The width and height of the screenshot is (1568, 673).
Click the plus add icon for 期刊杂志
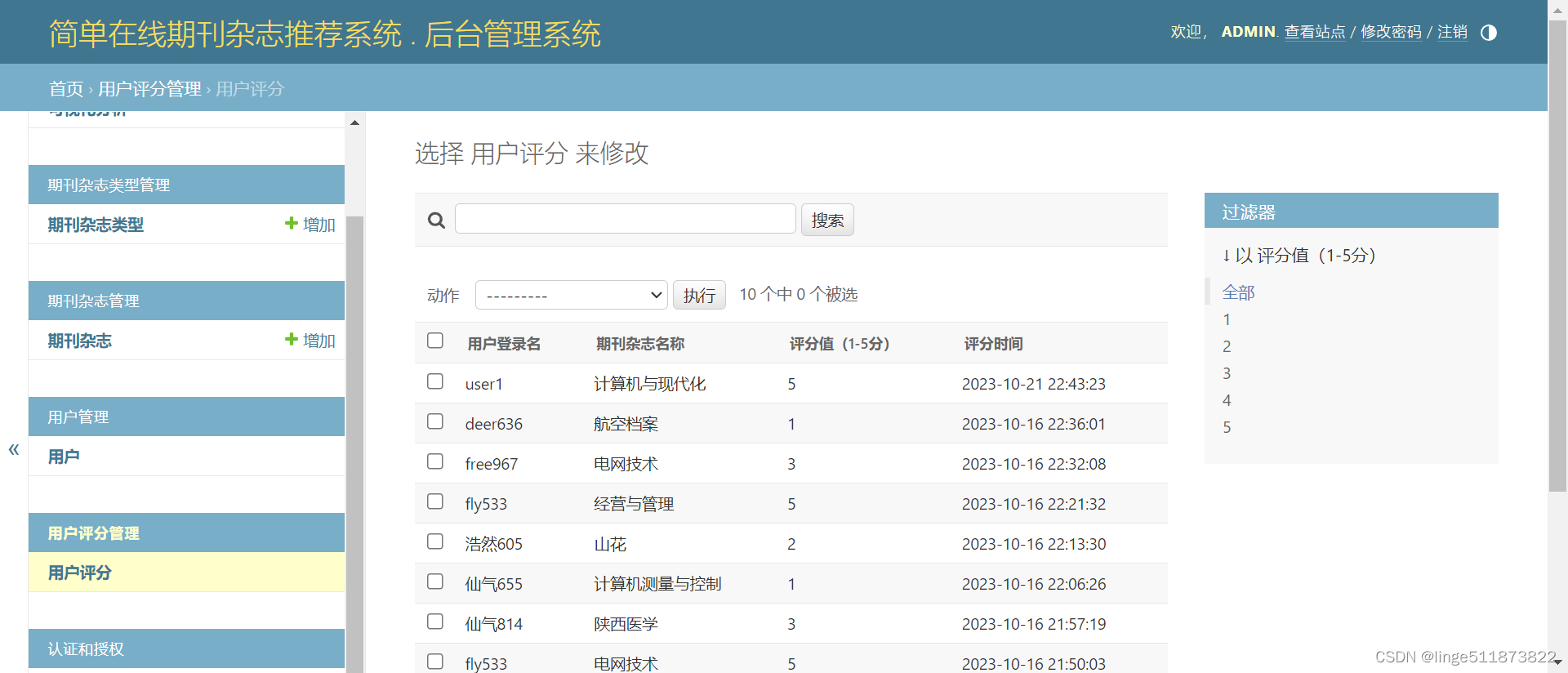[291, 340]
